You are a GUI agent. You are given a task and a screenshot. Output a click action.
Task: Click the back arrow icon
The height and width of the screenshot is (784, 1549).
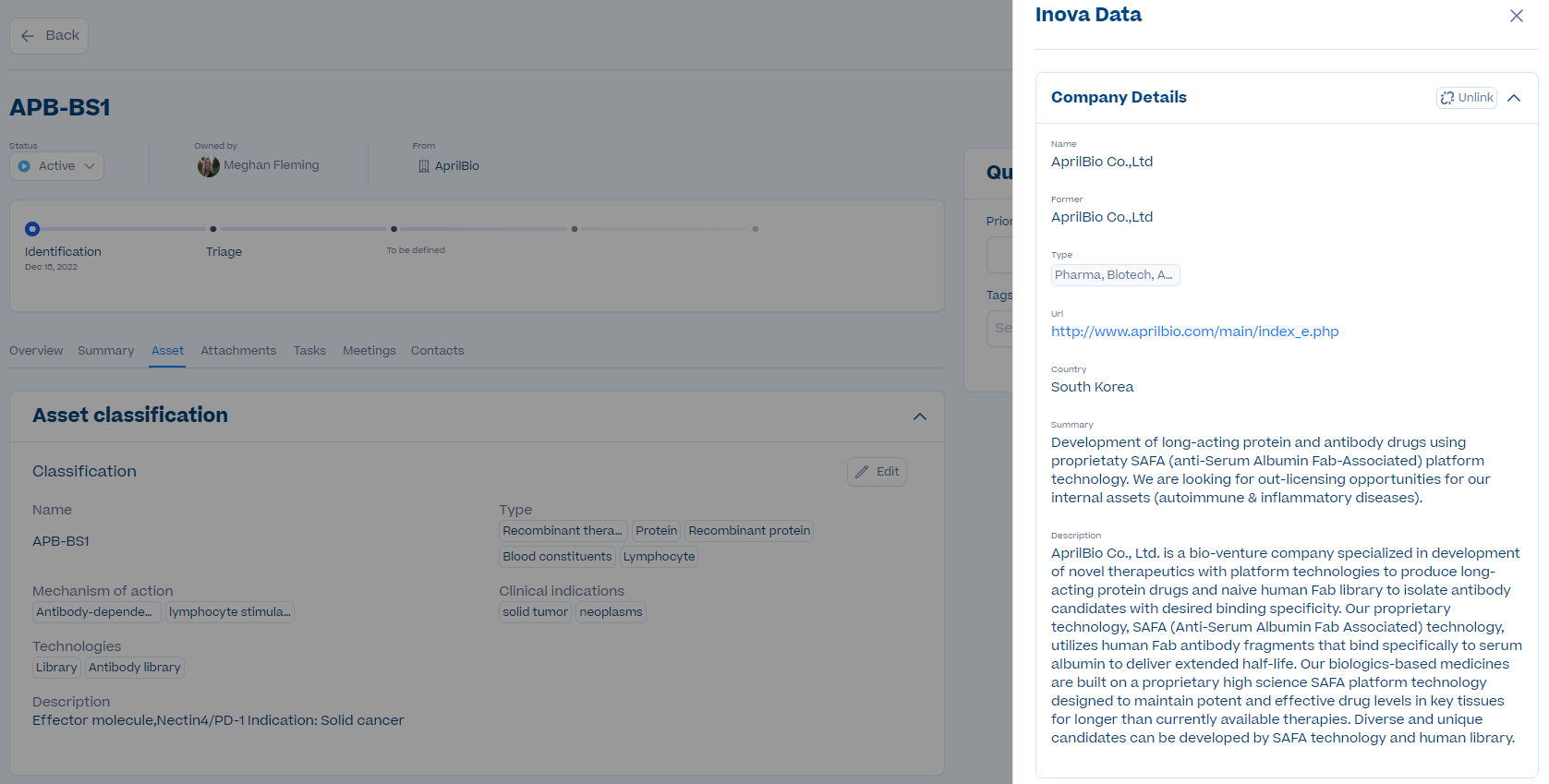[28, 36]
